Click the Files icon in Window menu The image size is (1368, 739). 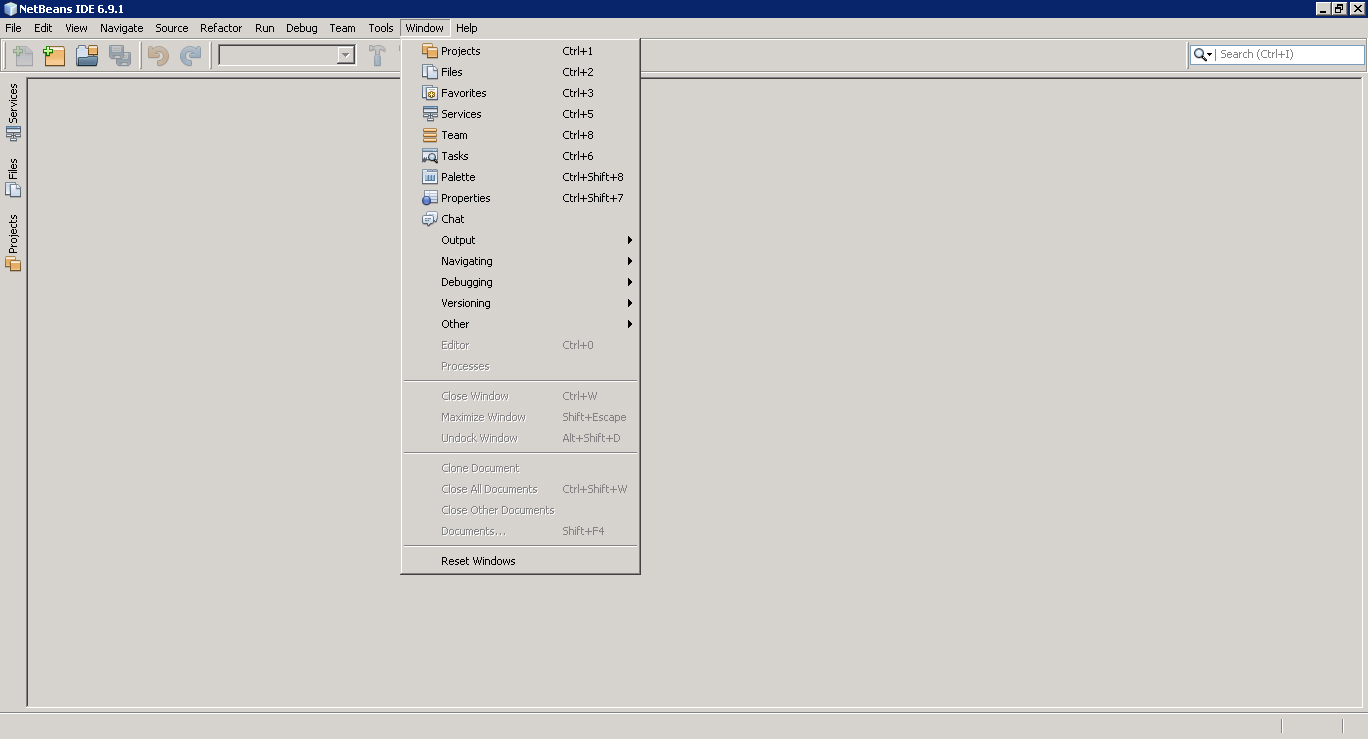(430, 72)
